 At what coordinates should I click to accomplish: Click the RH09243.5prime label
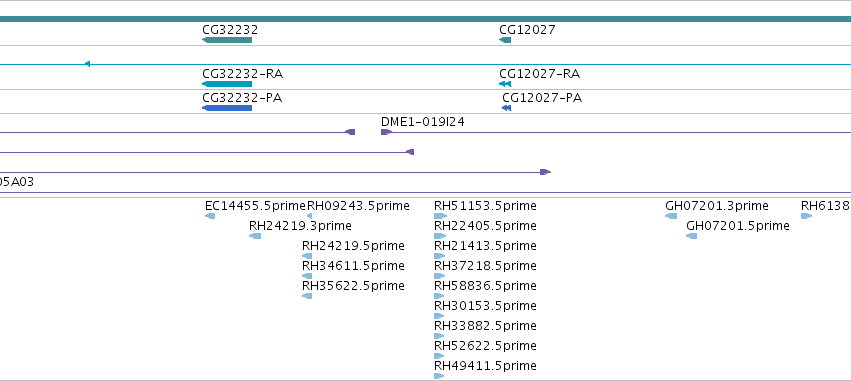click(358, 206)
